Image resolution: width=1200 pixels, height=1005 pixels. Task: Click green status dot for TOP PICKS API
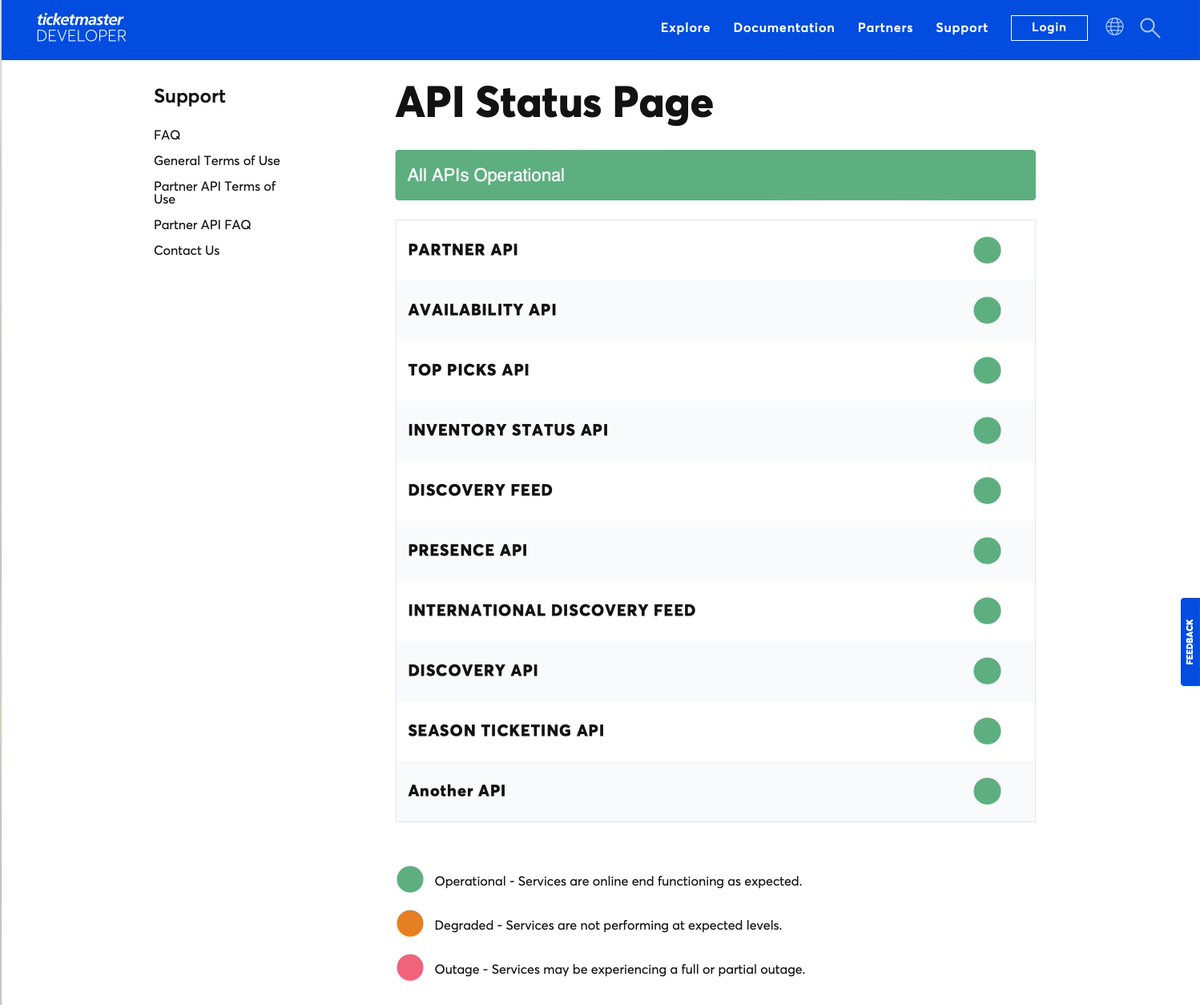click(x=987, y=370)
